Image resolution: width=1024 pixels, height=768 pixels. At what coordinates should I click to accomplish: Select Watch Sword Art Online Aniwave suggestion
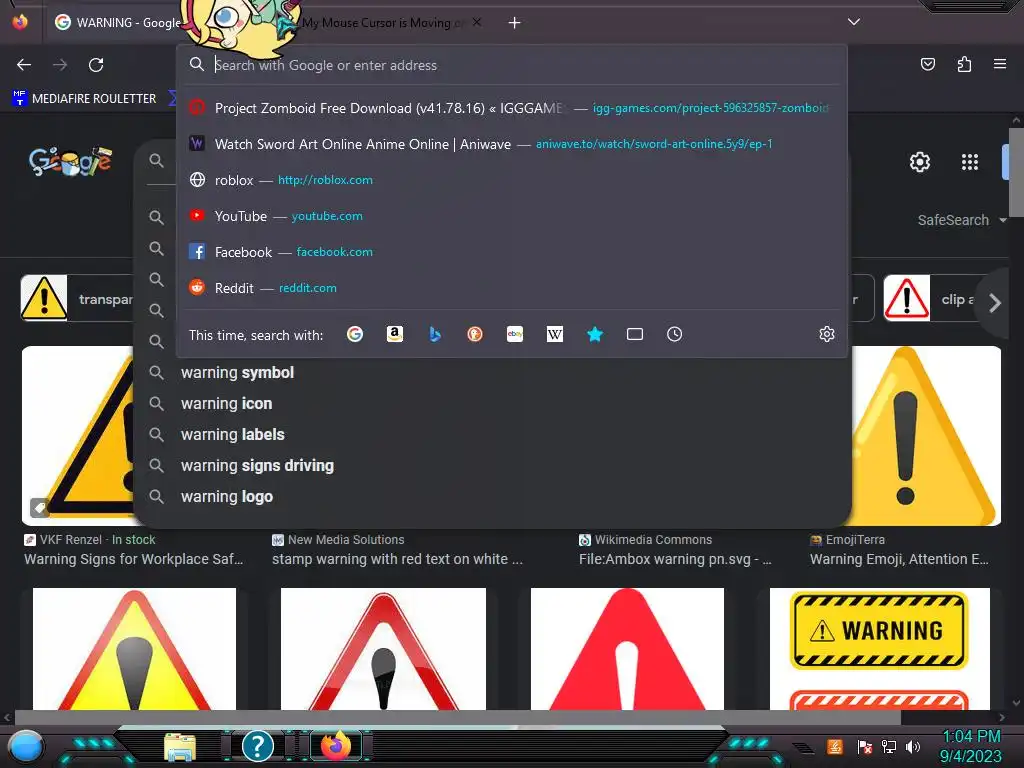[512, 144]
